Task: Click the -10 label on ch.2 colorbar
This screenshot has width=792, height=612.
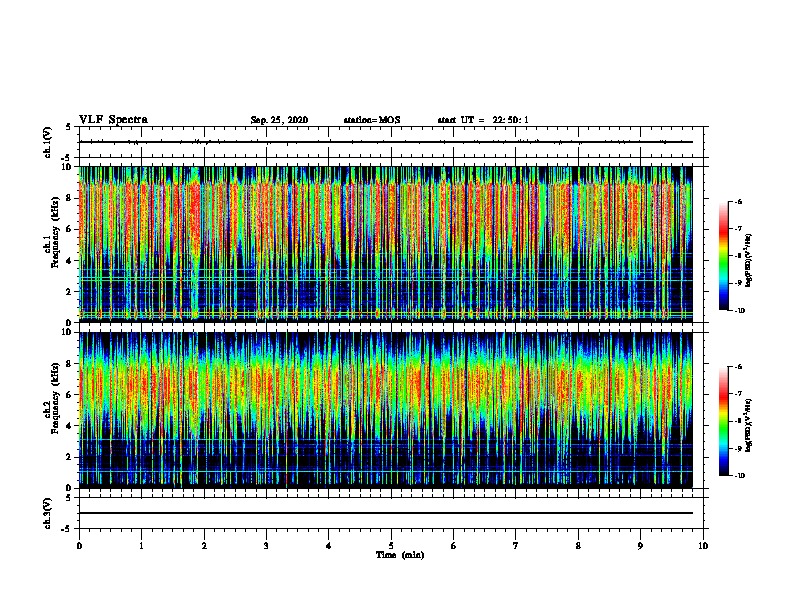Action: coord(739,476)
